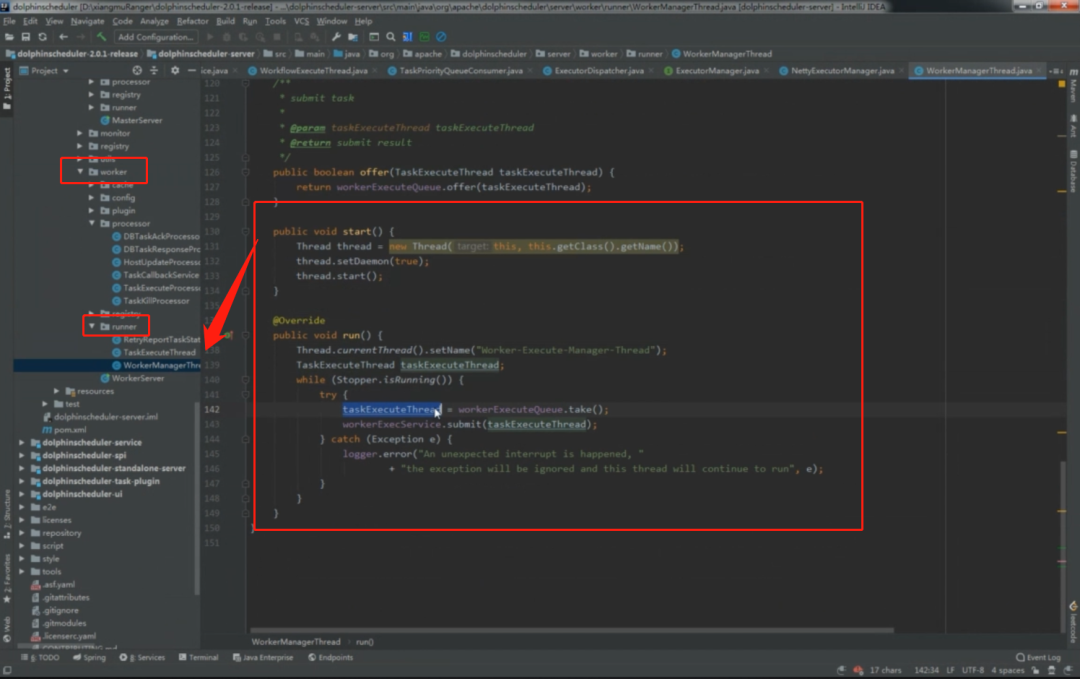1080x679 pixels.
Task: Click the Save All toolbar icon
Action: click(25, 37)
